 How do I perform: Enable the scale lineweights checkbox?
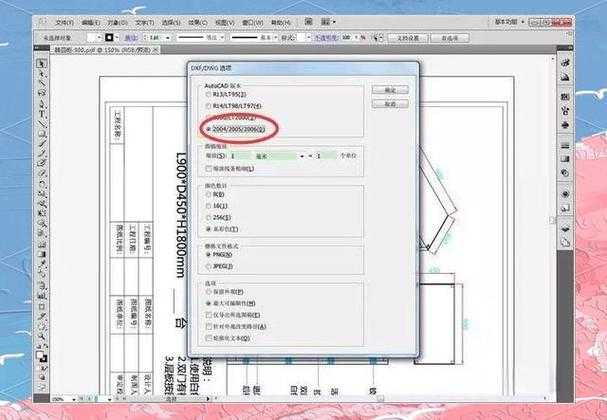tap(208, 170)
